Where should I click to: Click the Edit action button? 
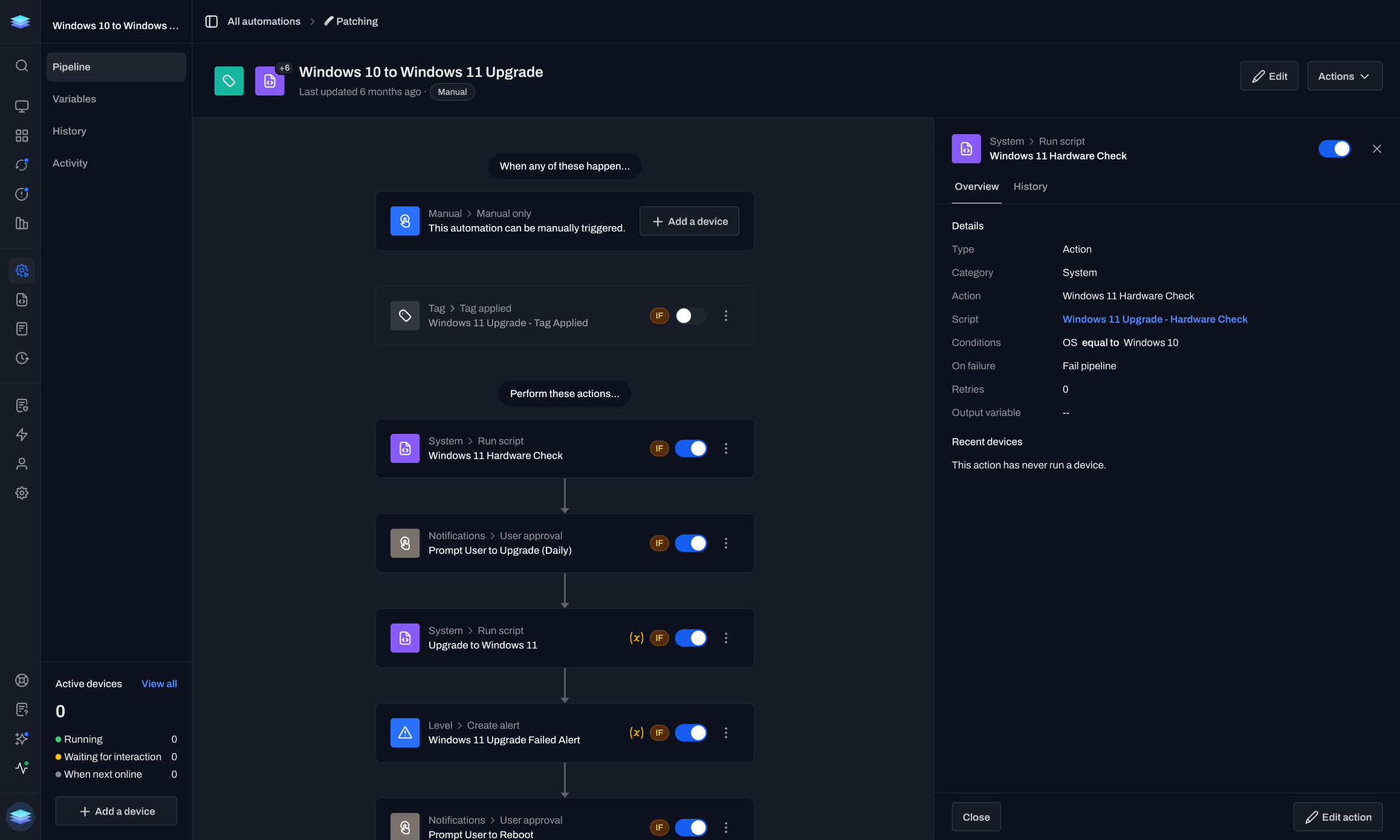point(1338,817)
